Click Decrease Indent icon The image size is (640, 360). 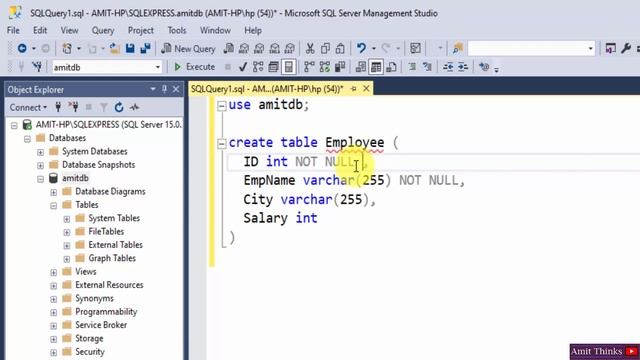448,67
